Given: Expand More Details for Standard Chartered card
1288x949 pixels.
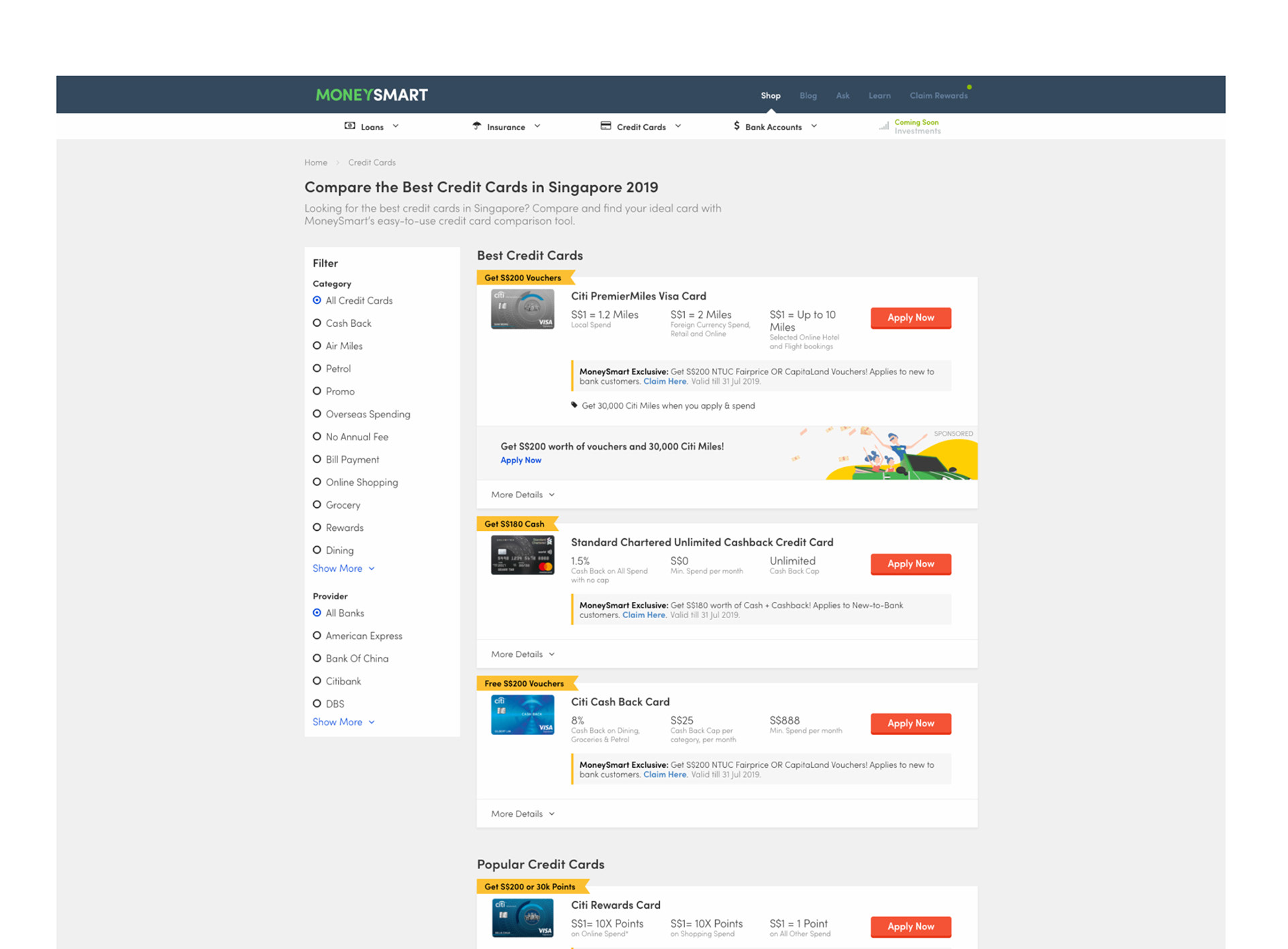Looking at the screenshot, I should click(x=523, y=654).
